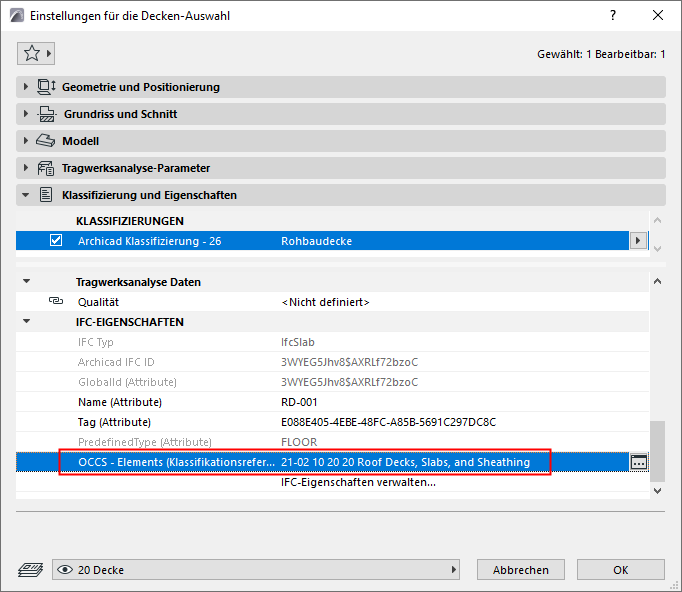The height and width of the screenshot is (592, 682).
Task: Click the Klassifizierung und Eigenschaften panel icon
Action: point(46,195)
